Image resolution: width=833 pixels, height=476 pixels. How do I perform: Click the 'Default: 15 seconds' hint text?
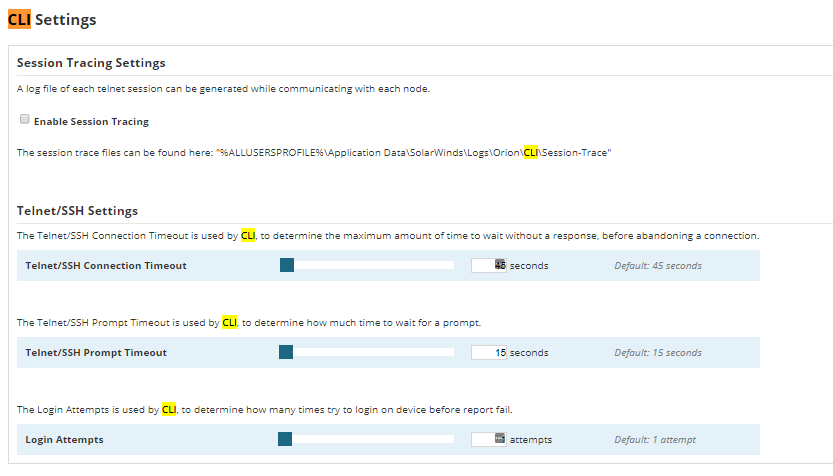point(657,353)
